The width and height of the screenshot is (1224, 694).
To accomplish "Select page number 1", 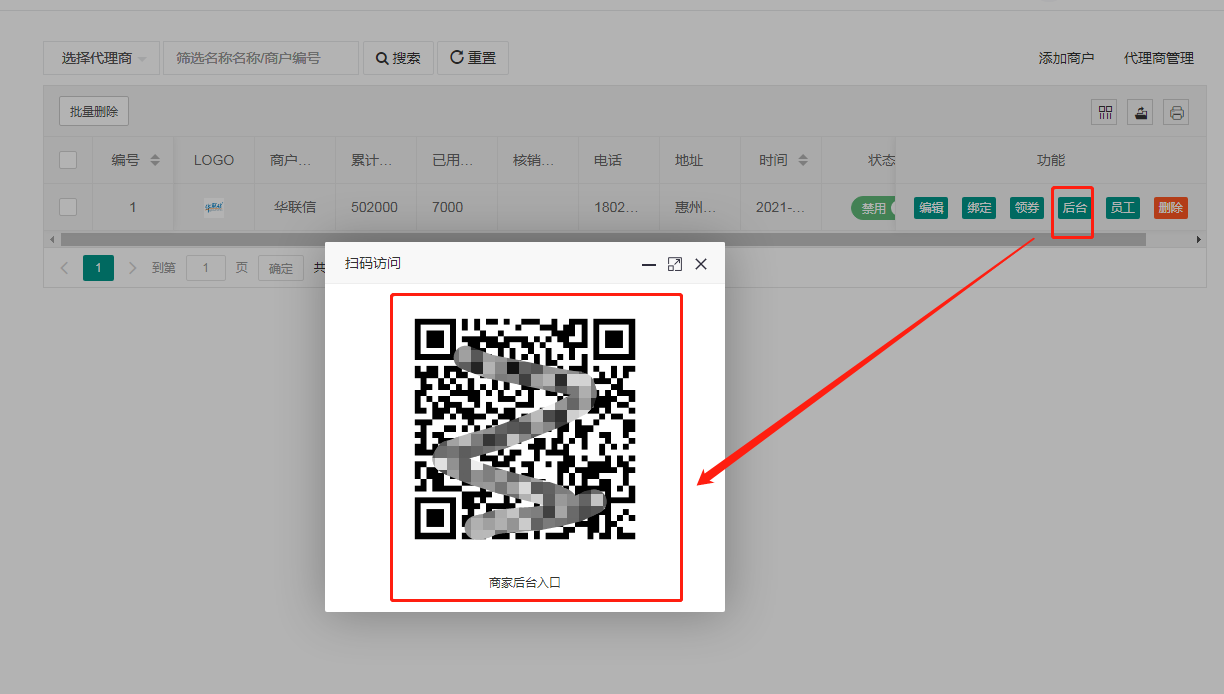I will click(x=98, y=268).
